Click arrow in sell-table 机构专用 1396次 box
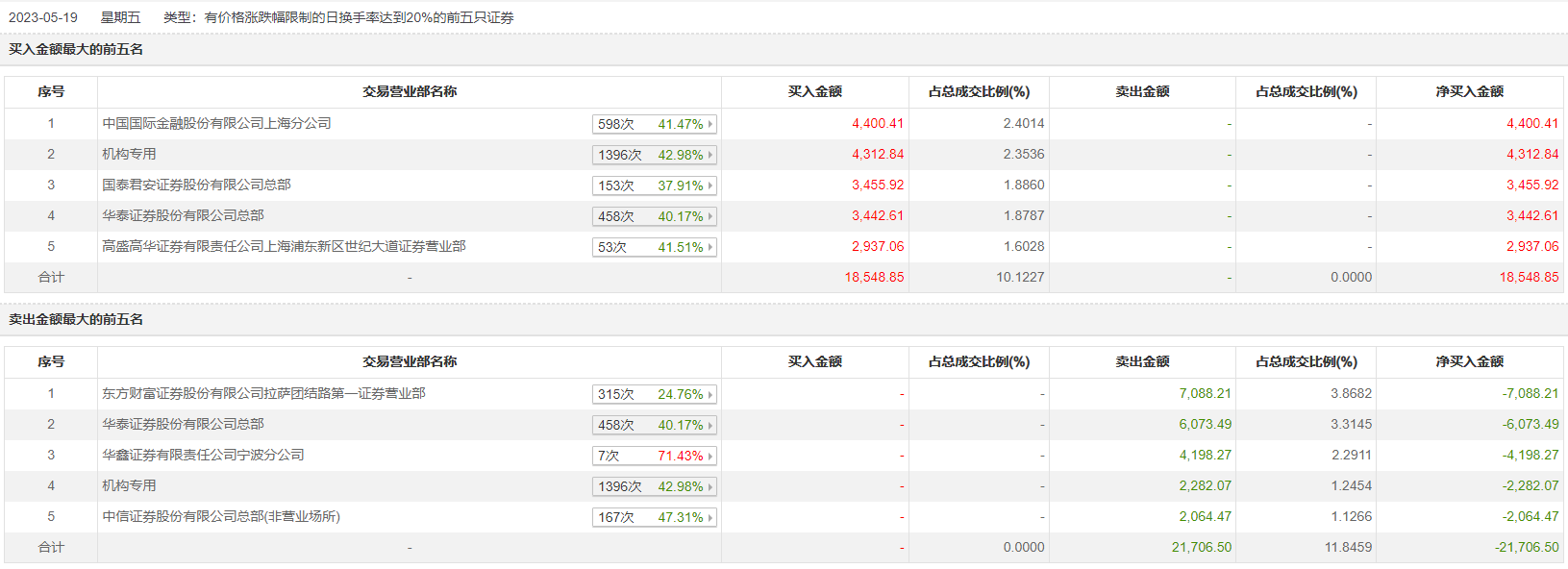The image size is (1568, 569). 710,486
